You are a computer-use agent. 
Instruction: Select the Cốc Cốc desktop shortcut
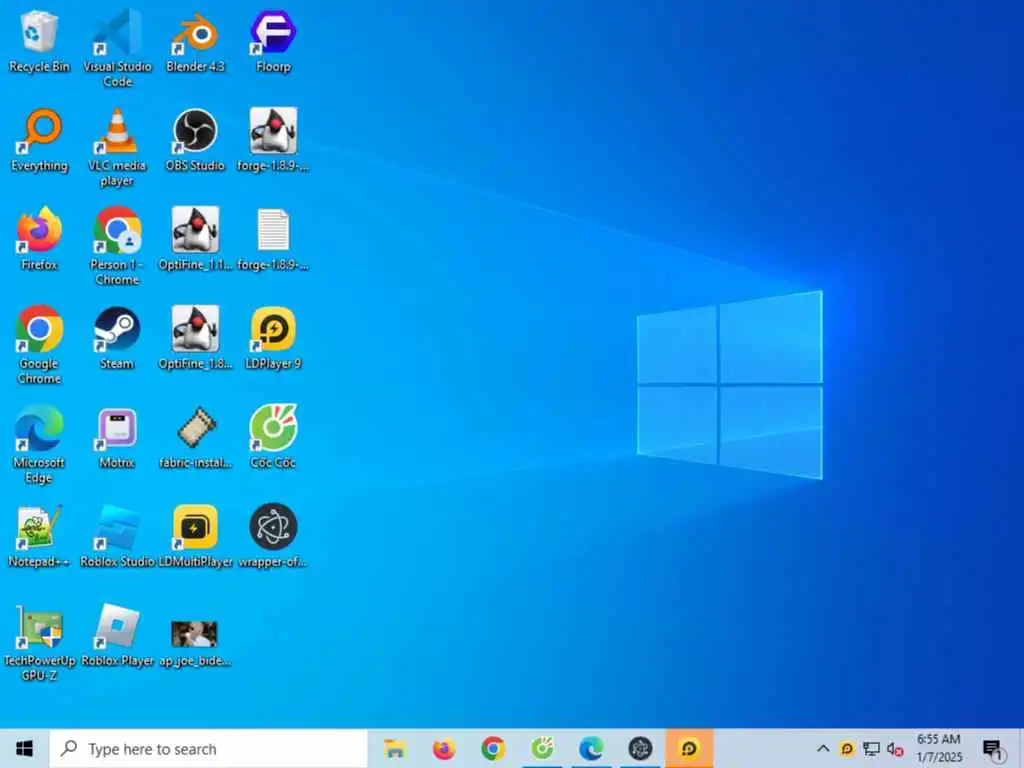tap(273, 438)
